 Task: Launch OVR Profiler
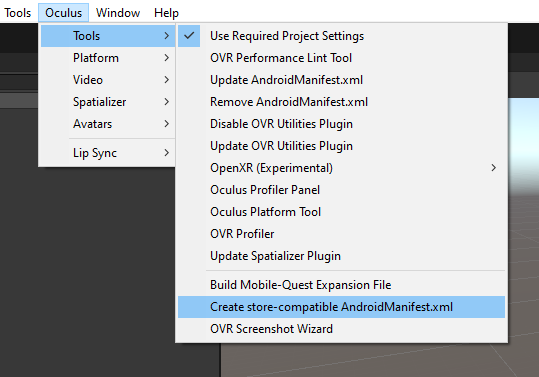(x=341, y=234)
